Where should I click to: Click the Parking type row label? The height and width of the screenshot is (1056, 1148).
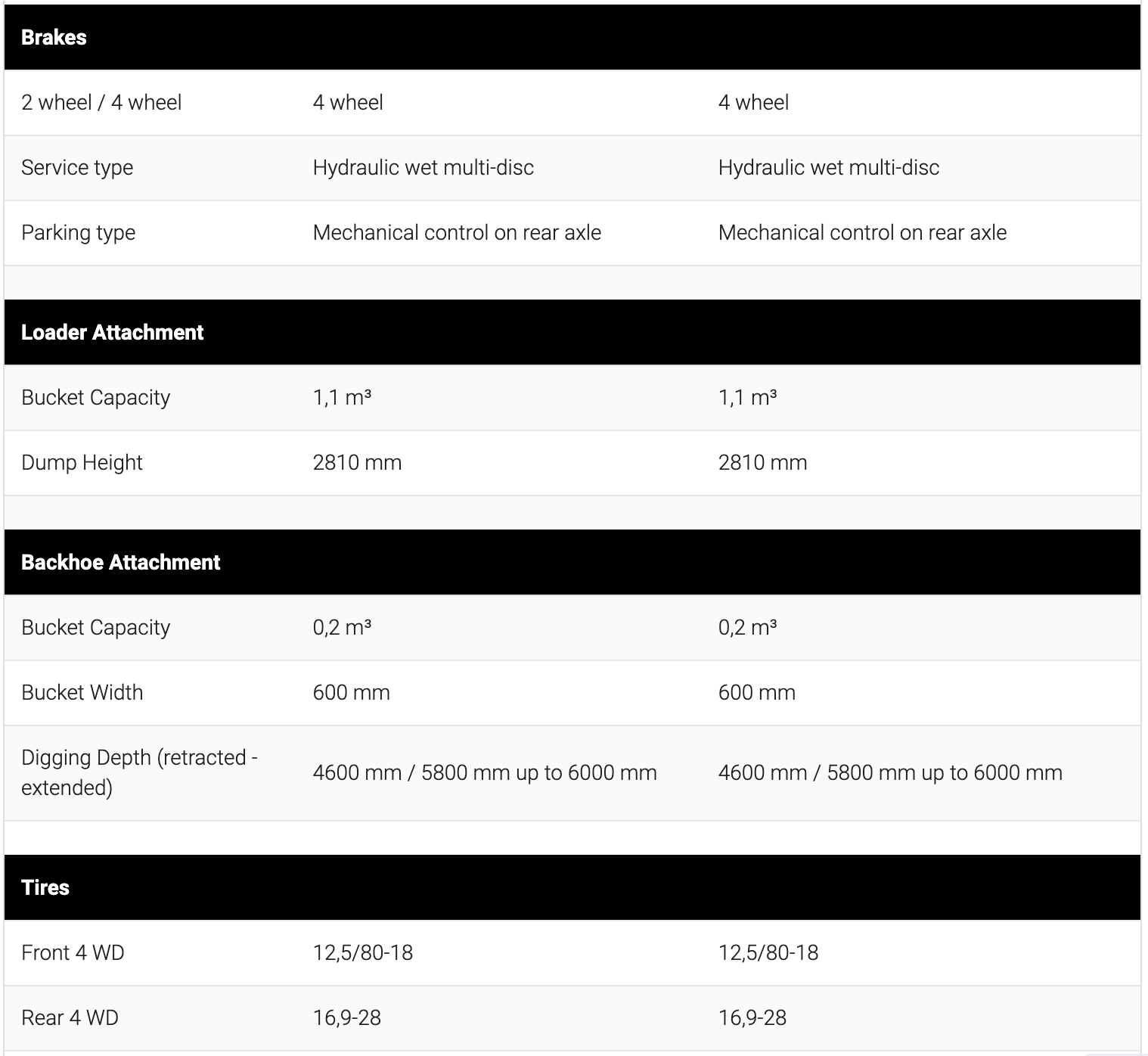pos(79,233)
